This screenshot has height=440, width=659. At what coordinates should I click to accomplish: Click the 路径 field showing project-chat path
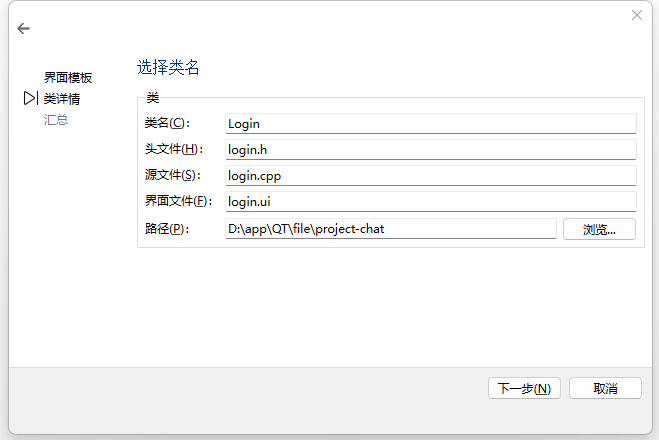390,229
